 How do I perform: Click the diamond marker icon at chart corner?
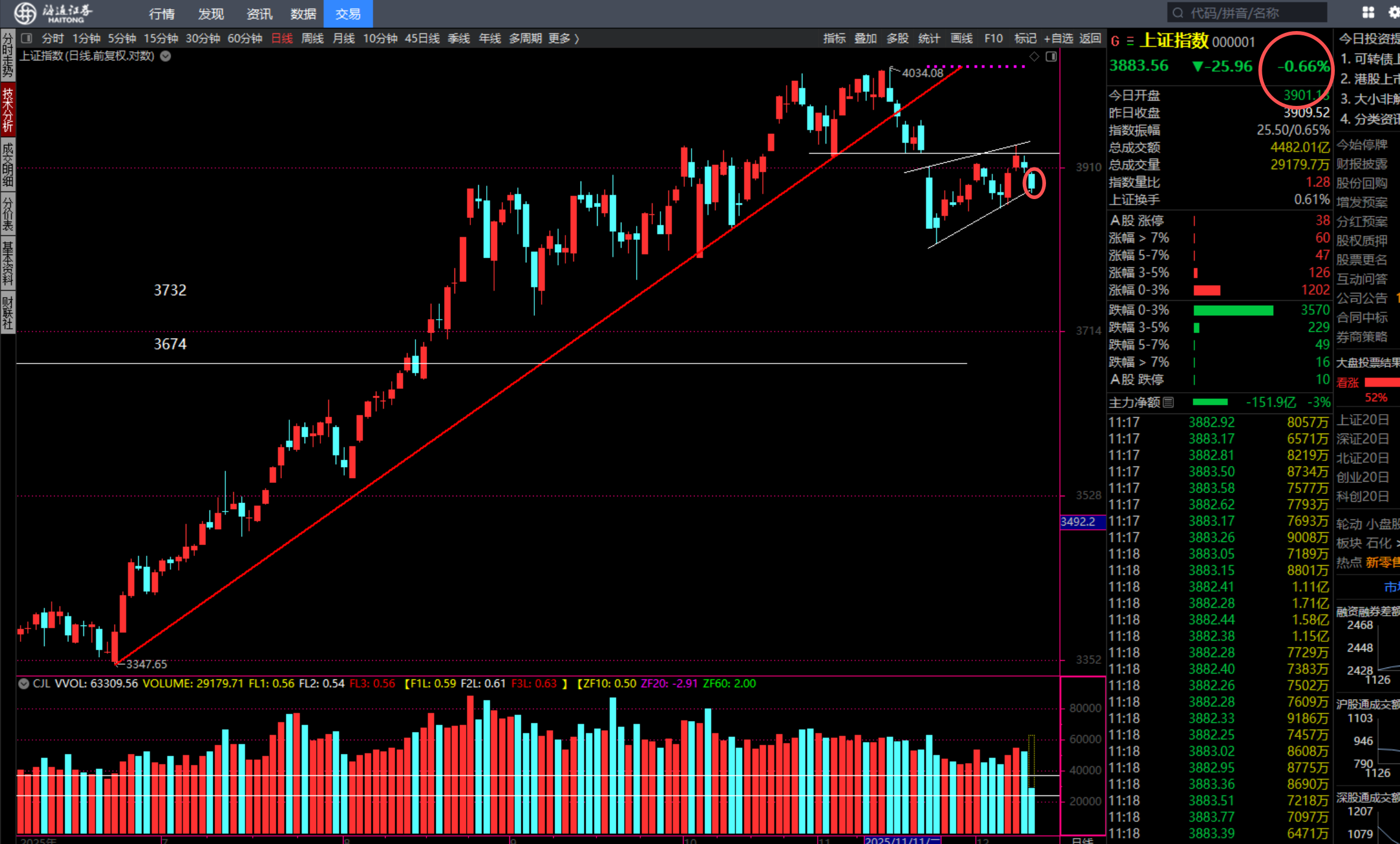(x=1034, y=57)
